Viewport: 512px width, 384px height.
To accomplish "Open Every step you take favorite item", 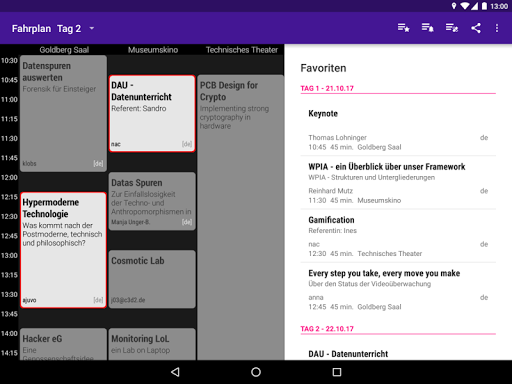I will click(x=398, y=289).
